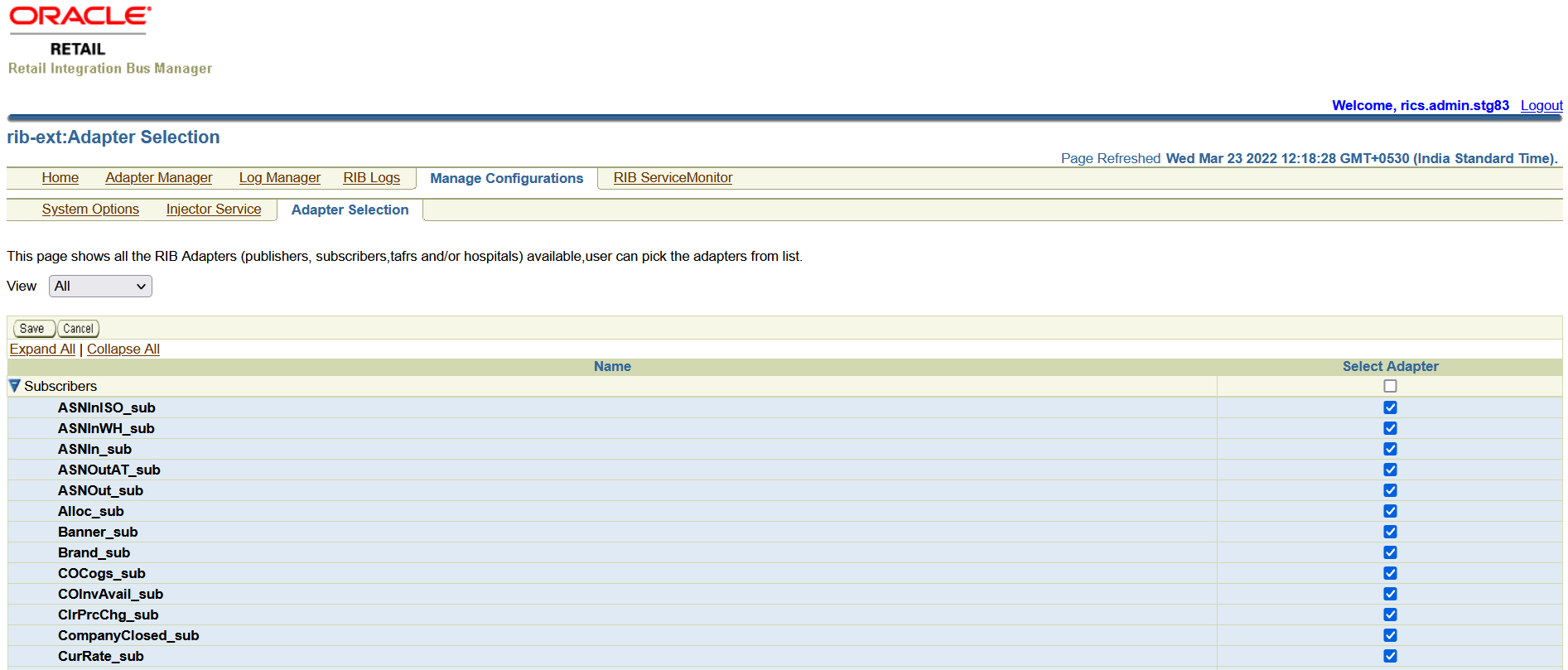Screen dimensions: 1568x670
Task: Open the Injector Service subtab
Action: (214, 210)
